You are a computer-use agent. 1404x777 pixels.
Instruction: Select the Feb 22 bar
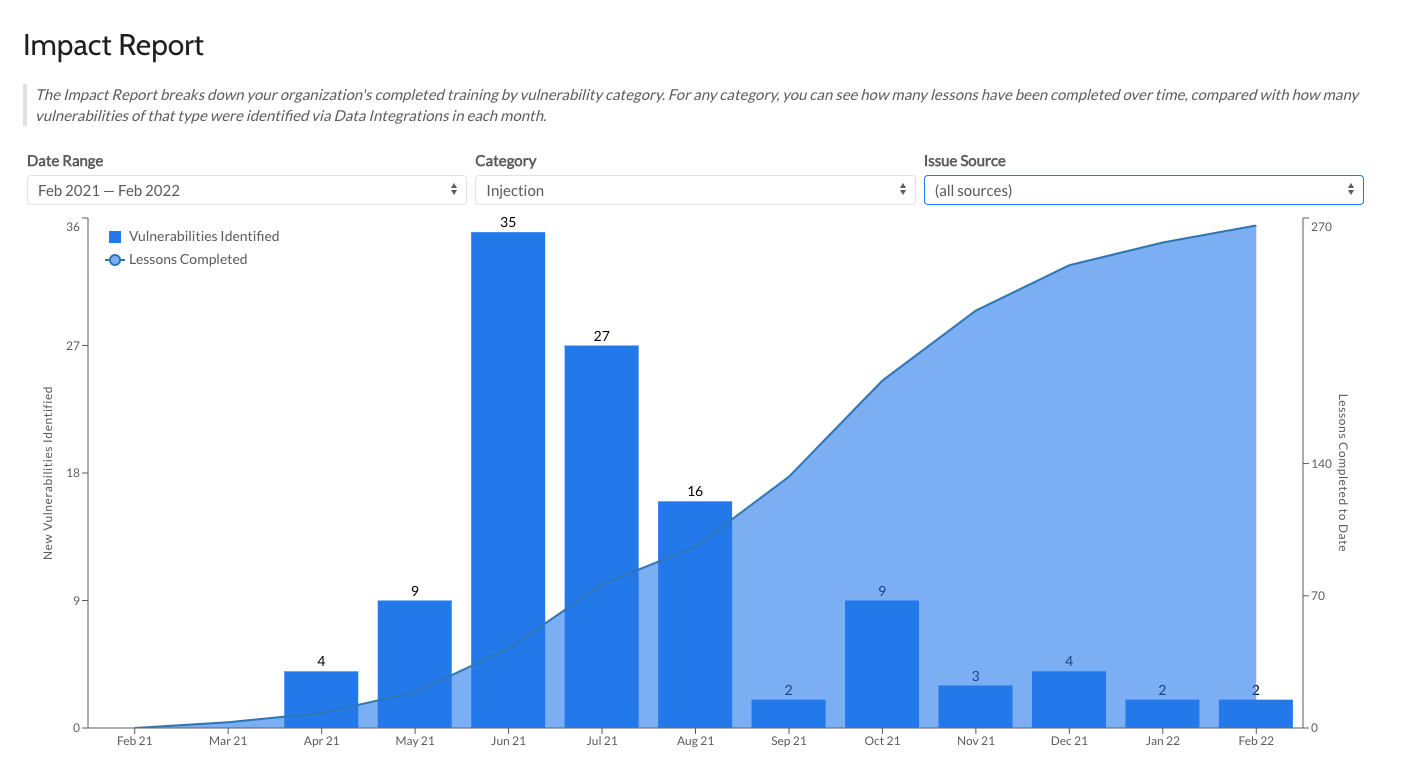point(1255,713)
